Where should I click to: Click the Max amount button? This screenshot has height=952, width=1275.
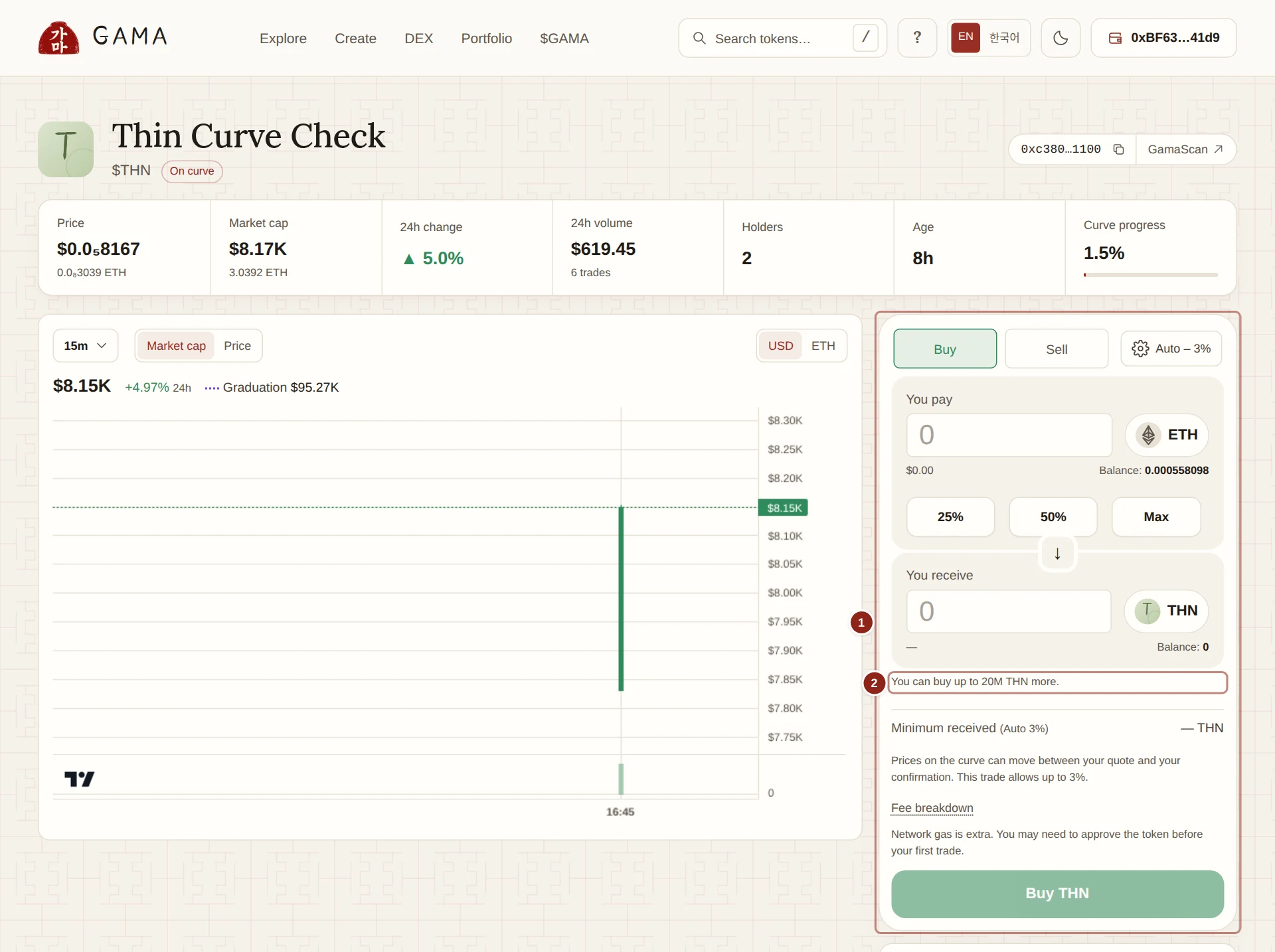(x=1156, y=516)
